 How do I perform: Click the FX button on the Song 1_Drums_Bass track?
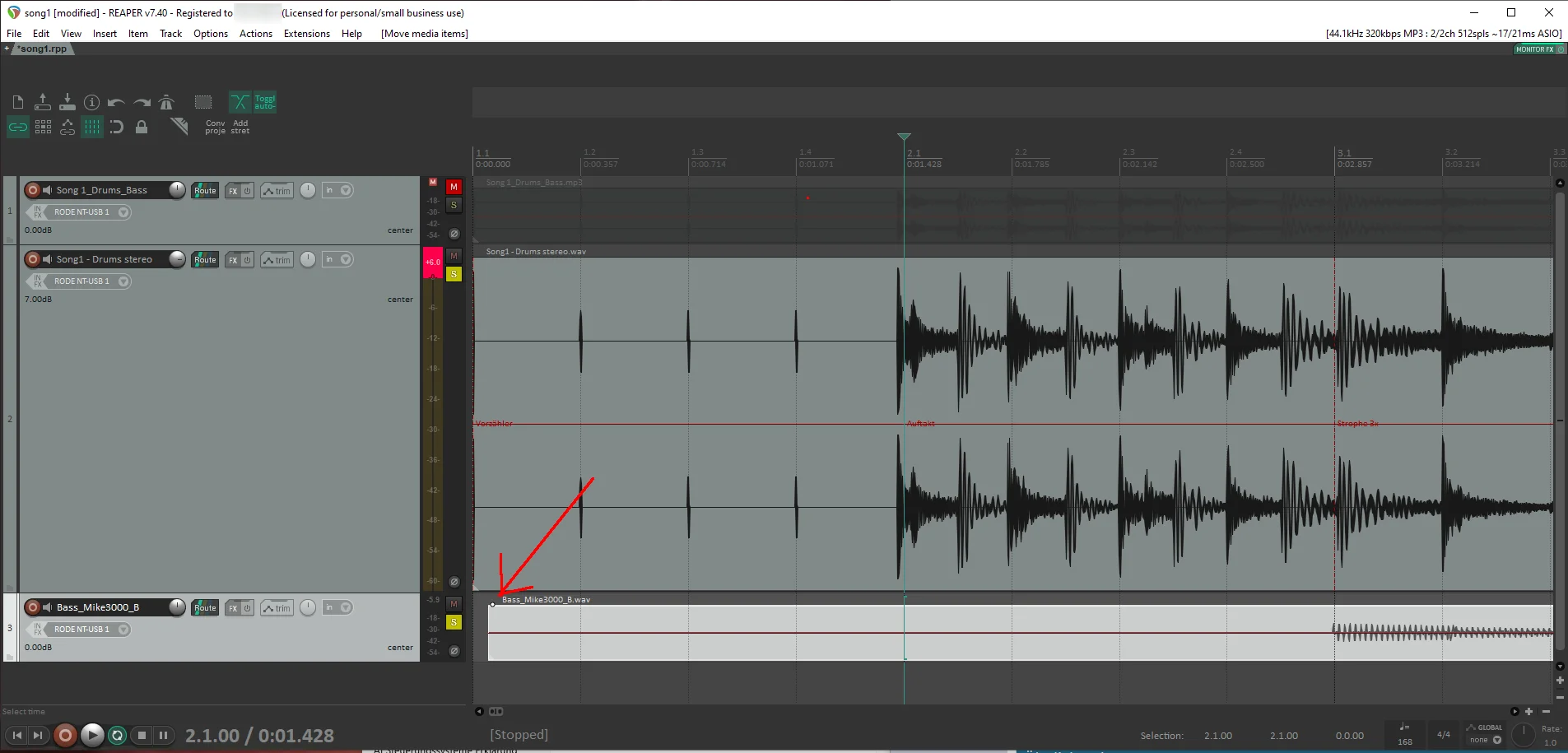233,191
